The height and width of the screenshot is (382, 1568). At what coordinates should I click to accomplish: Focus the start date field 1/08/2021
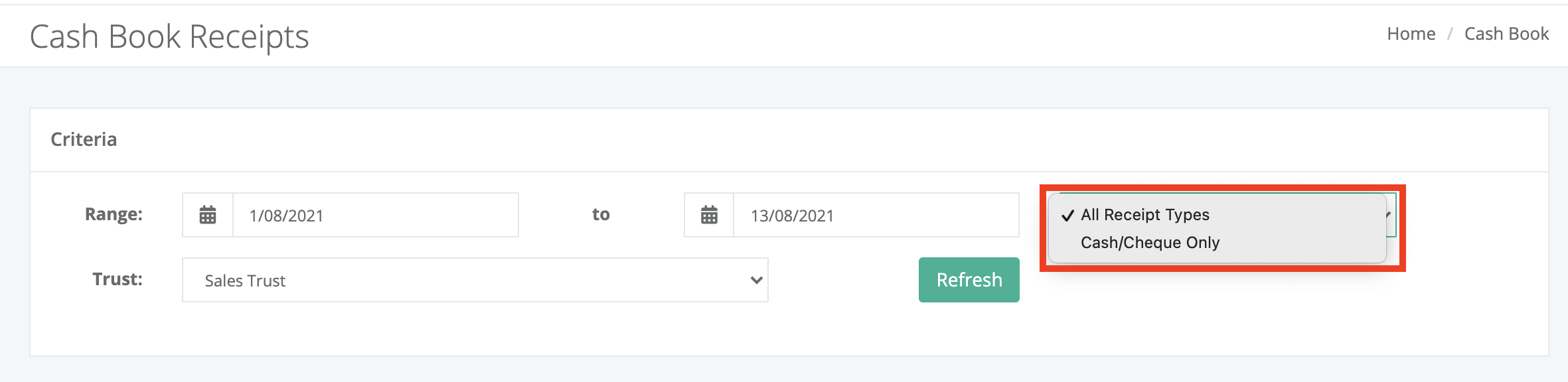tap(376, 215)
